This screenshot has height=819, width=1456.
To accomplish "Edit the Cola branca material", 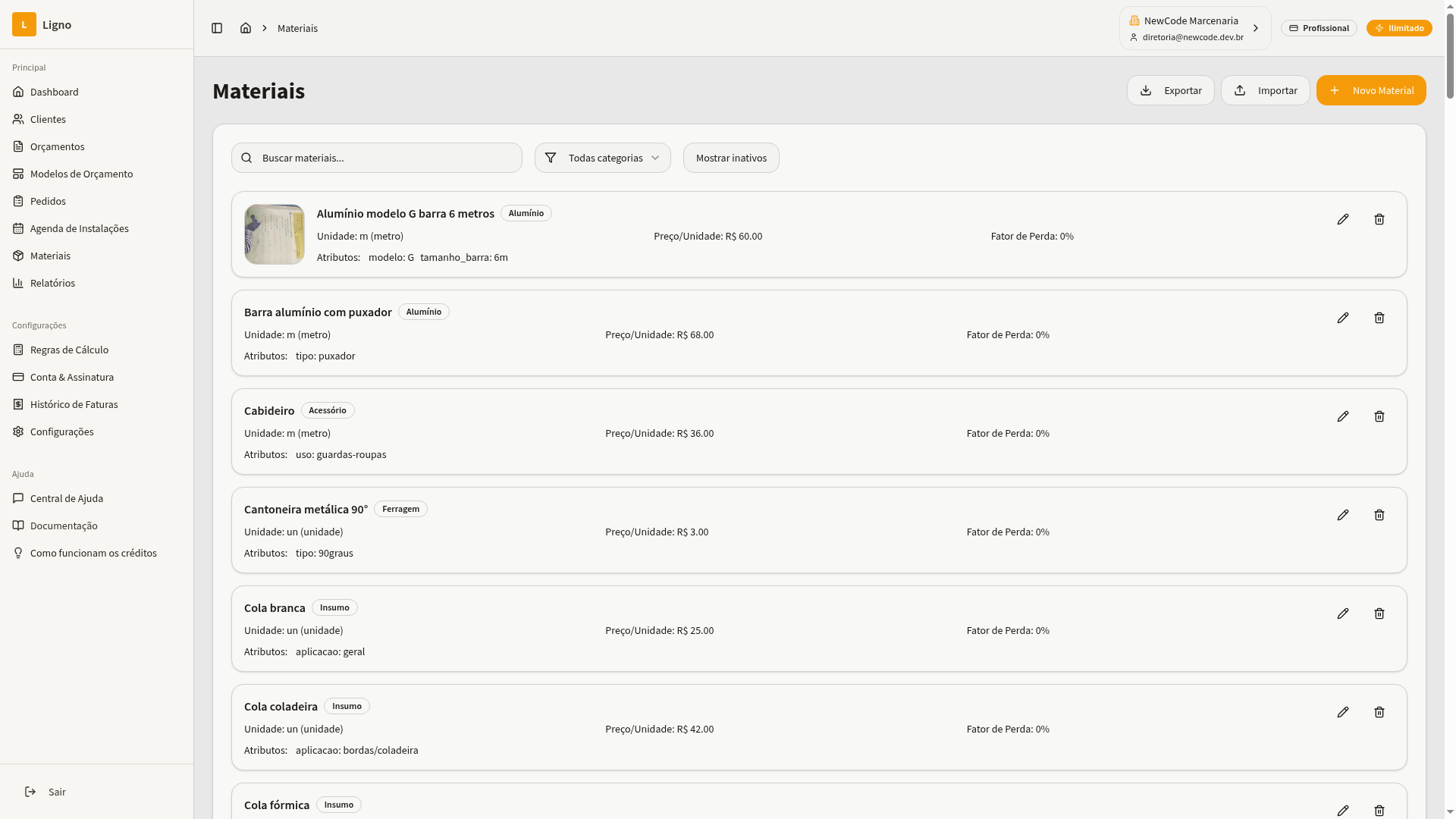I will pyautogui.click(x=1343, y=613).
